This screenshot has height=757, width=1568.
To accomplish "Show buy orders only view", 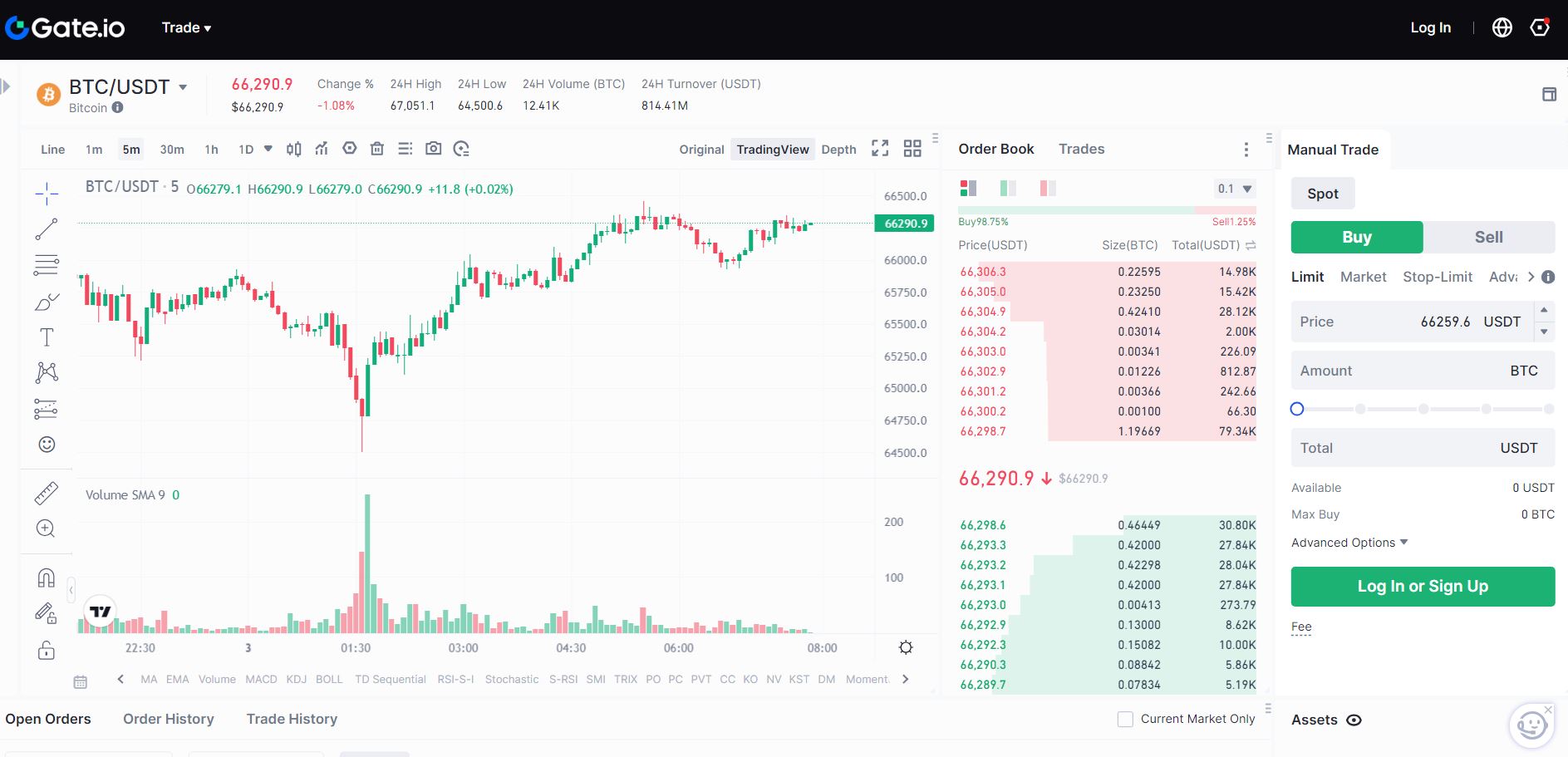I will tap(1008, 189).
